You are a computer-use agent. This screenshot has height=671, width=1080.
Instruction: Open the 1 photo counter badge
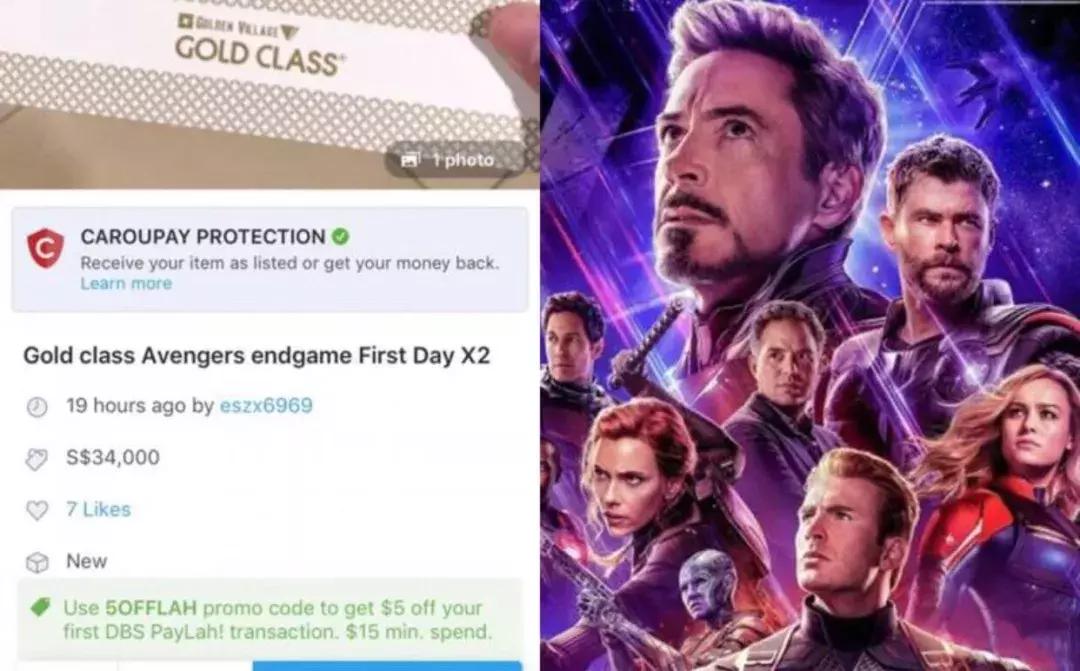tap(450, 160)
